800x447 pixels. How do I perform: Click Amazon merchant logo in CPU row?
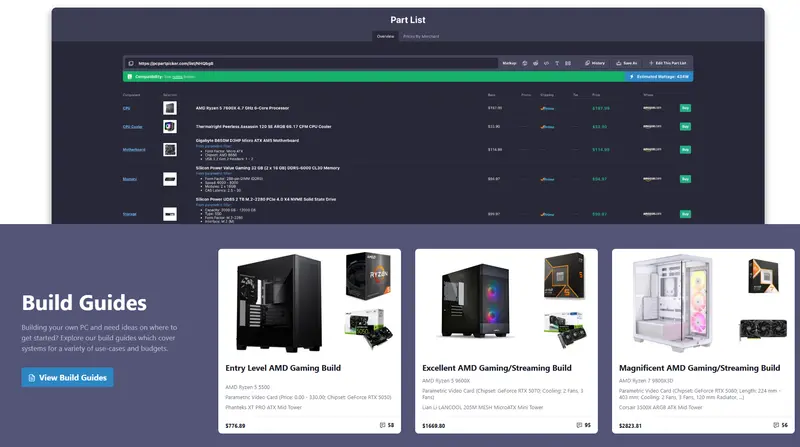tap(652, 108)
